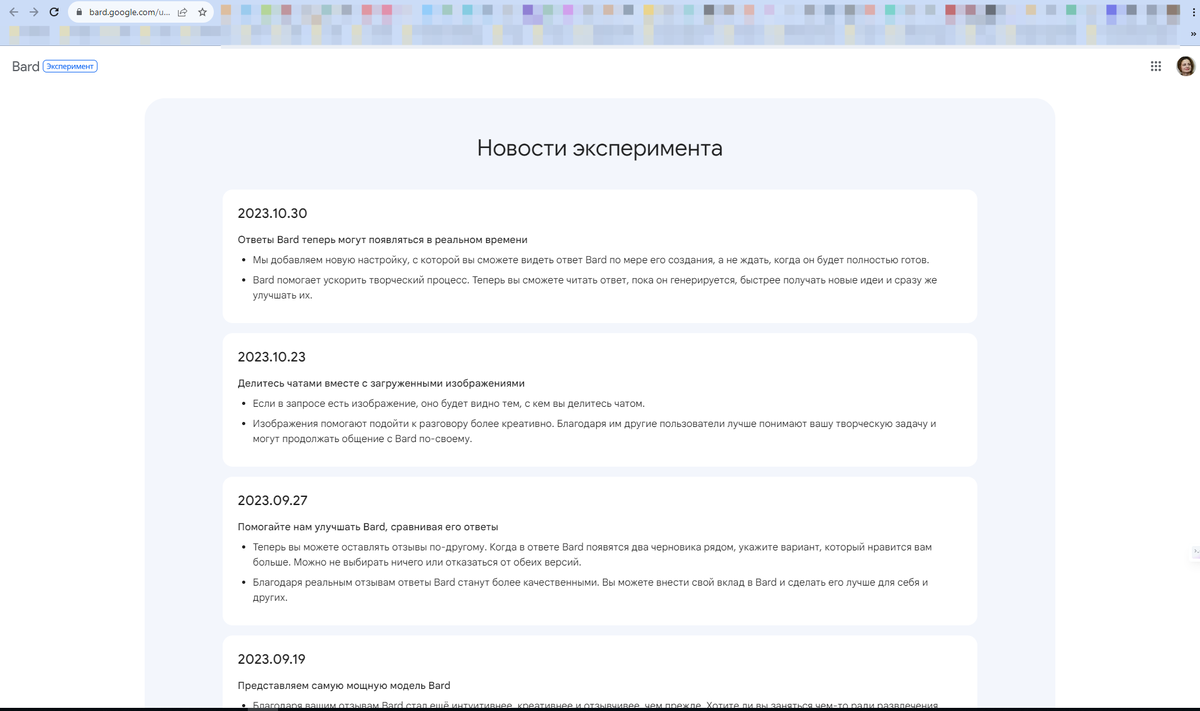The height and width of the screenshot is (711, 1200).
Task: Click the share page icon in the address bar
Action: pos(182,13)
